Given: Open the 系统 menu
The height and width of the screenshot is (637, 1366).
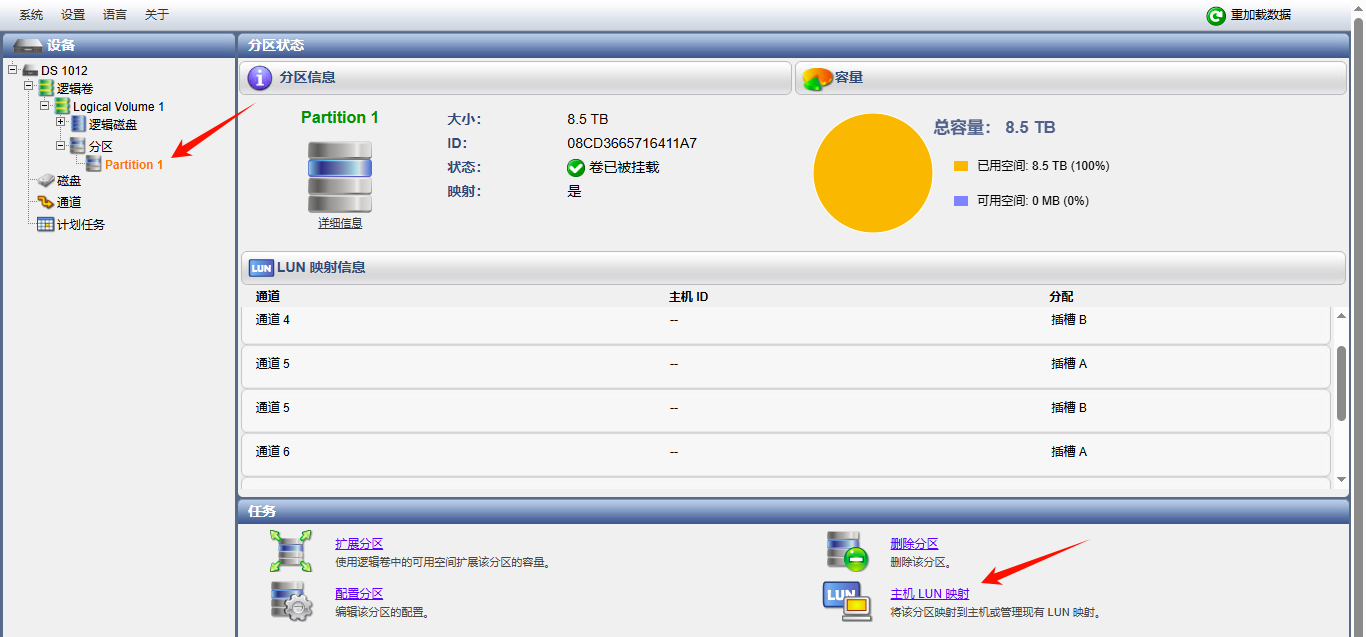Looking at the screenshot, I should (31, 15).
